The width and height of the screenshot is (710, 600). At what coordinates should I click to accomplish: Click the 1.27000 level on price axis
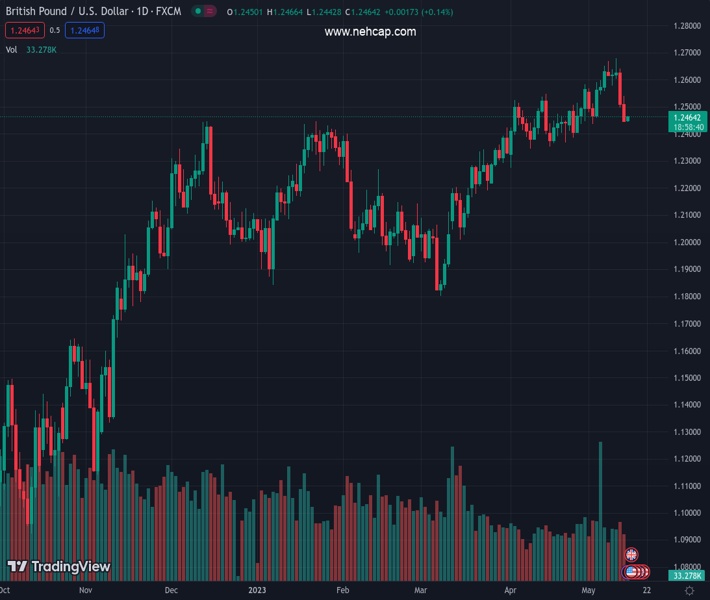pos(687,52)
